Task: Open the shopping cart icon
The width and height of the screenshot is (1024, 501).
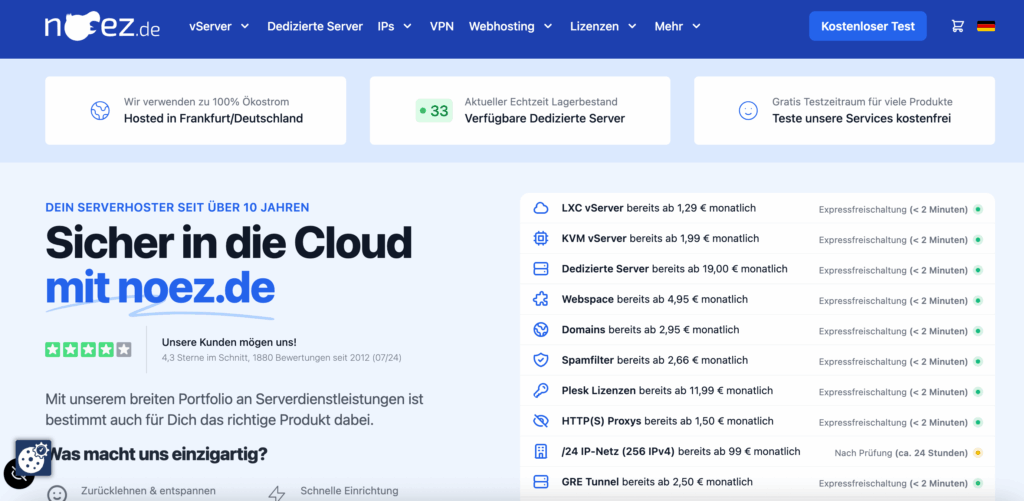Action: point(957,26)
